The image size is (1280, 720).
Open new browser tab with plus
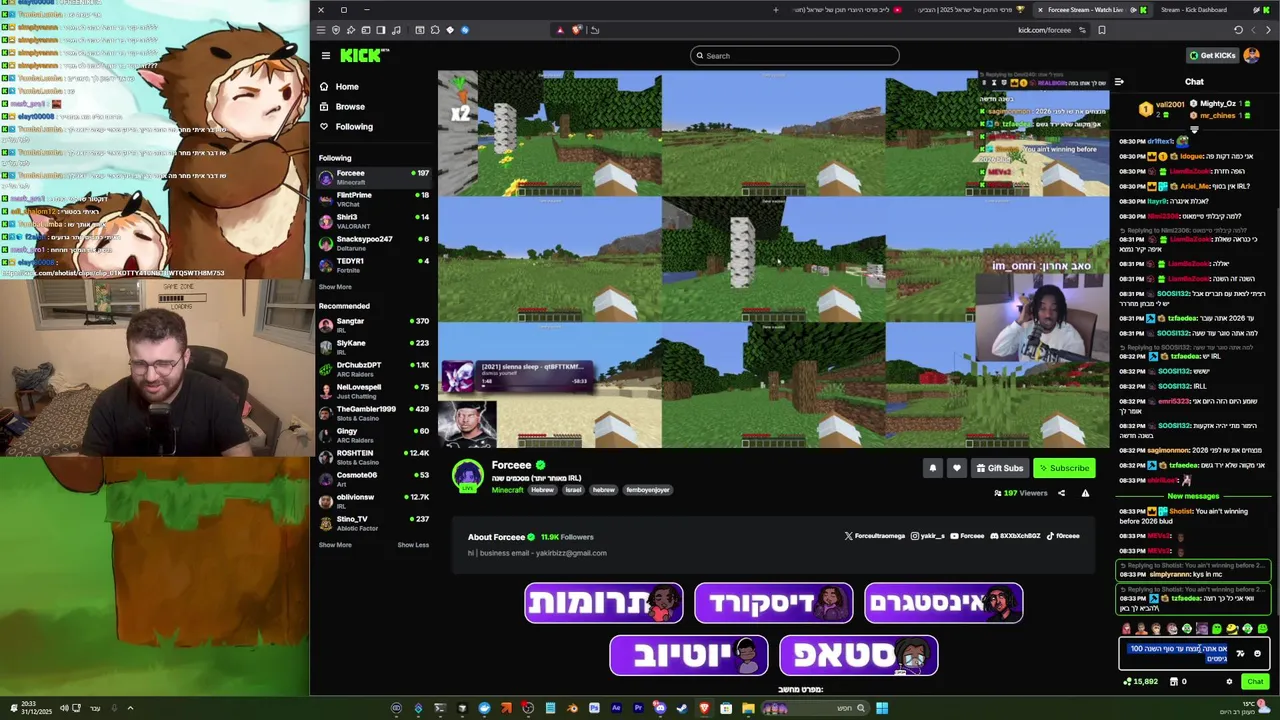click(x=775, y=10)
